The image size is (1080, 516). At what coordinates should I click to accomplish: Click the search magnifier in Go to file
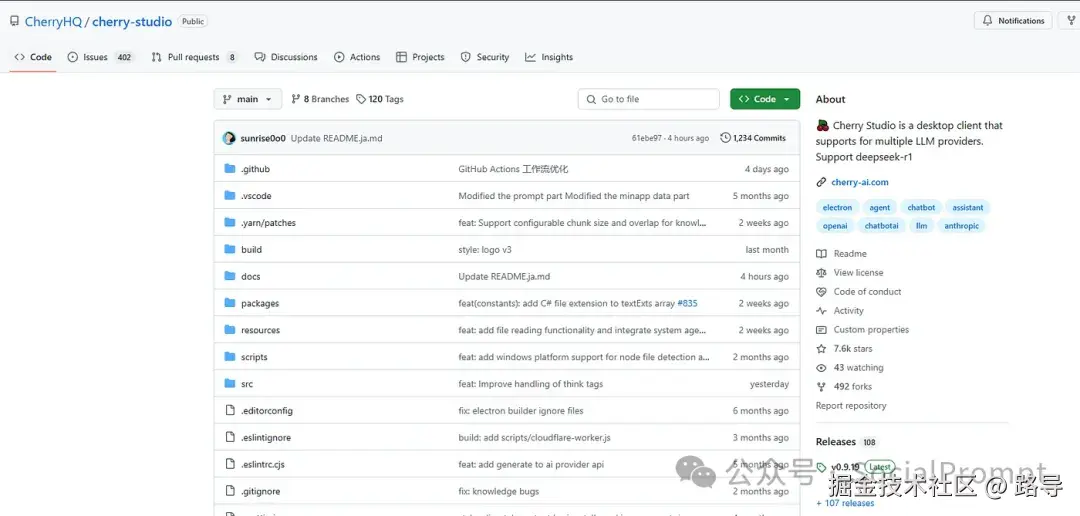click(x=591, y=99)
